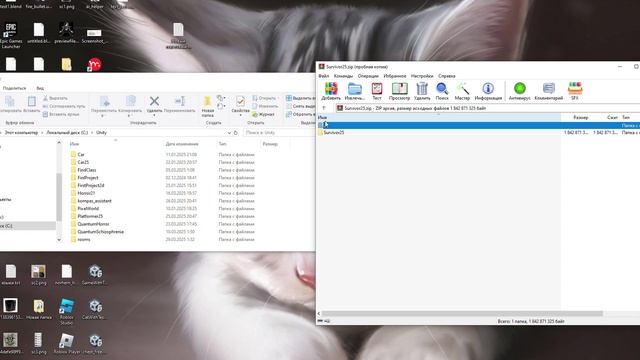This screenshot has height=360, width=640.
Task: Open the Roblox Studio desktop icon
Action: (x=66, y=311)
